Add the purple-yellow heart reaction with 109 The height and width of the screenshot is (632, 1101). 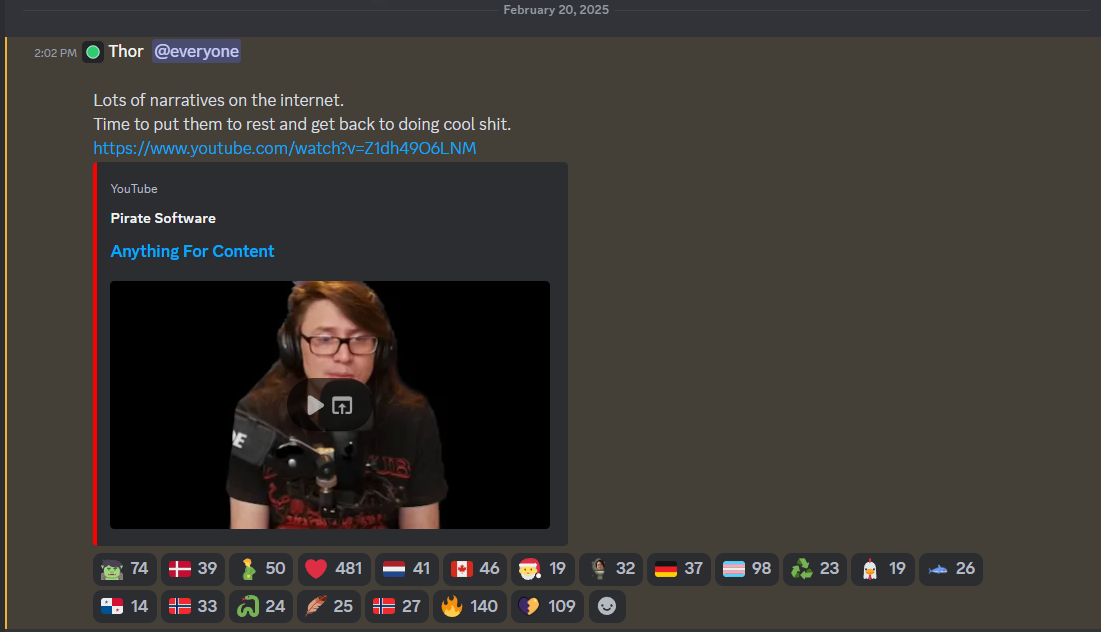coord(548,606)
